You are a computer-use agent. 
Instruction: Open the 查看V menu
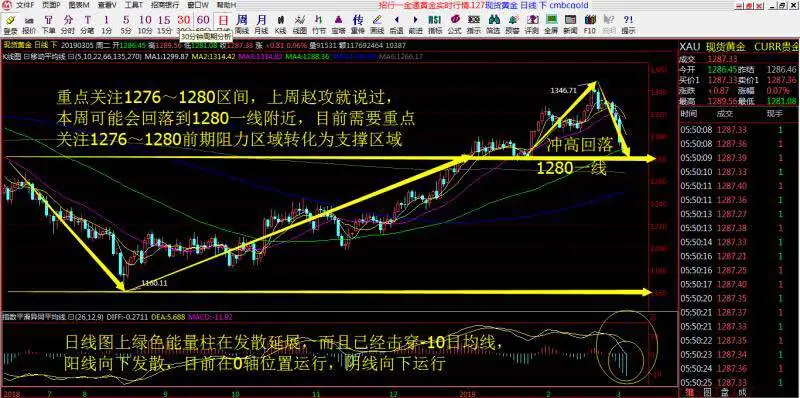pos(107,5)
